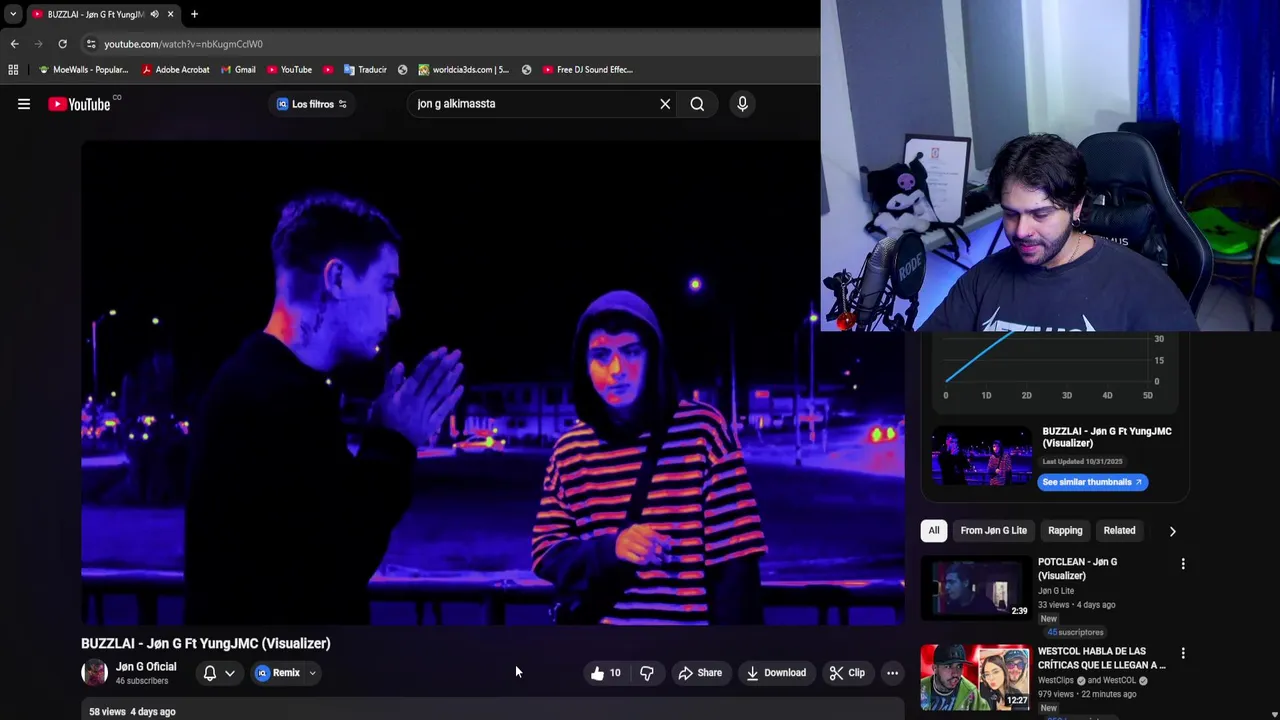1280x720 pixels.
Task: Open site information icon in address bar
Action: [91, 44]
